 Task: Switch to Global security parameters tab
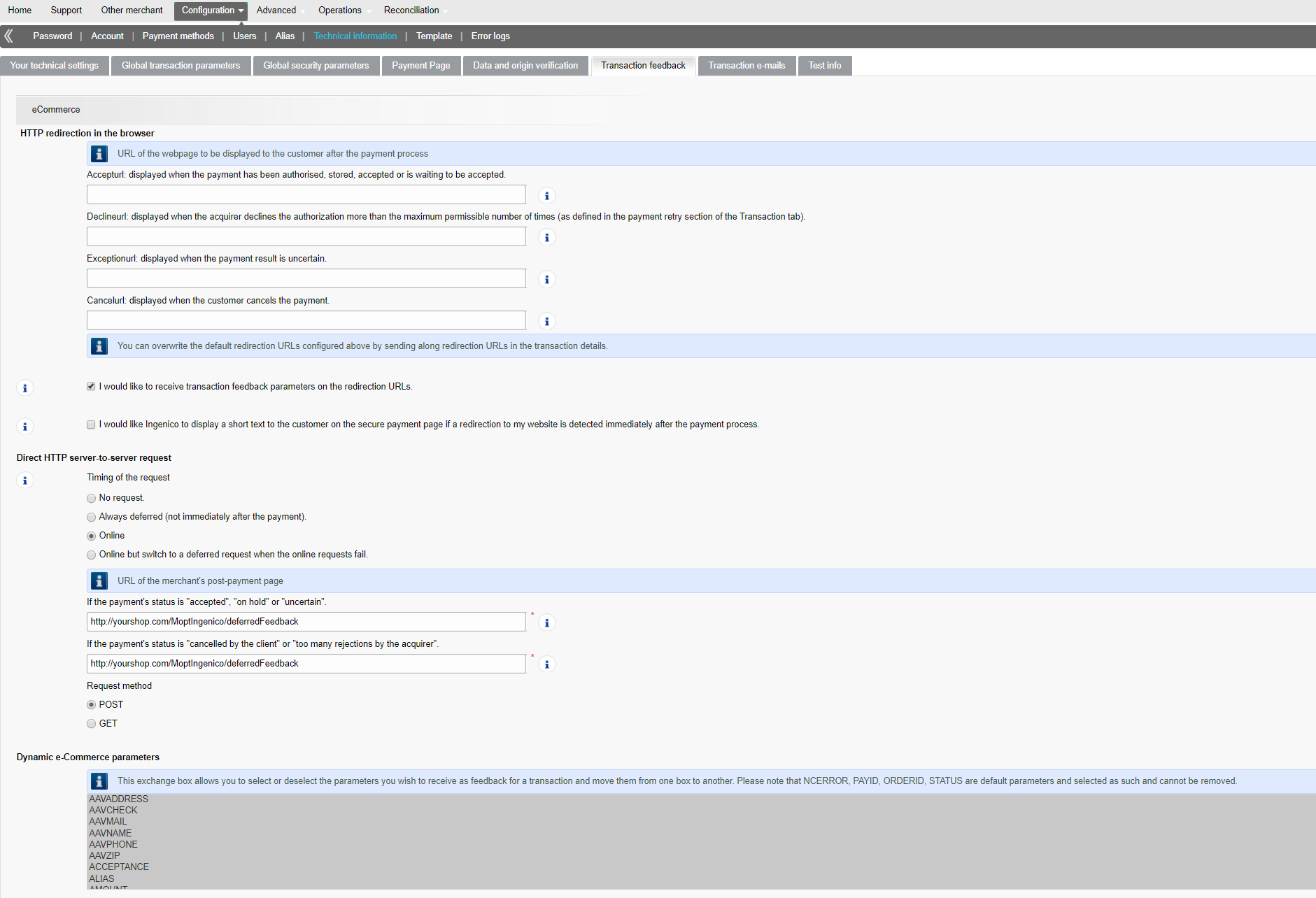(x=316, y=66)
